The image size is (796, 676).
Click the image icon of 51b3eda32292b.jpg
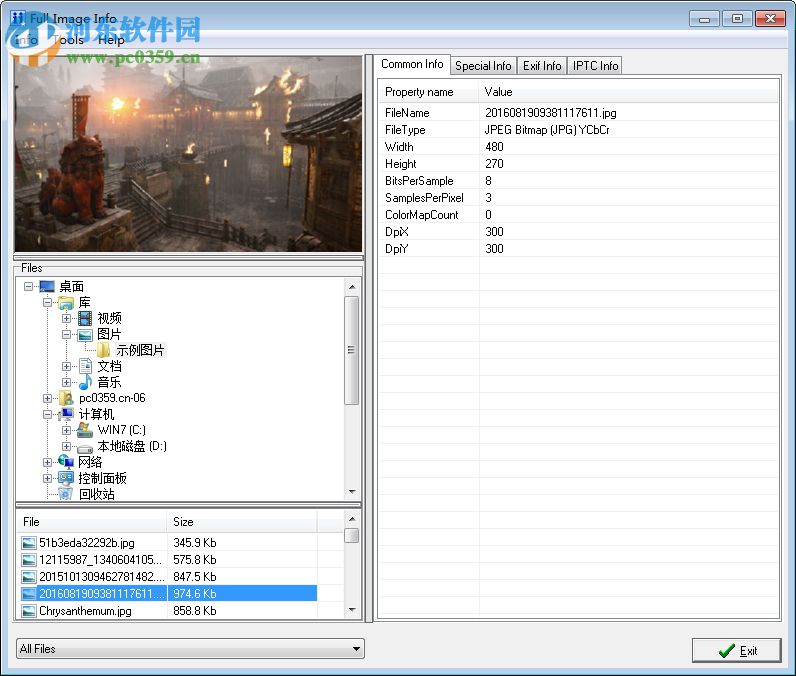pyautogui.click(x=29, y=543)
